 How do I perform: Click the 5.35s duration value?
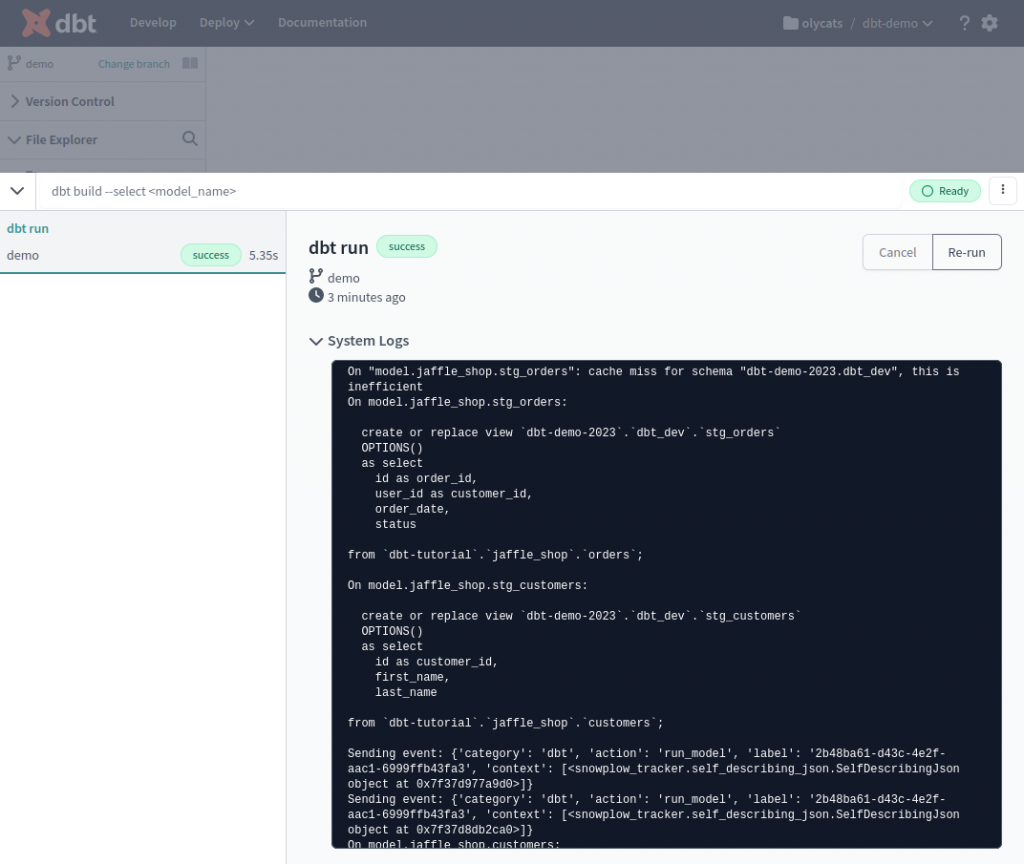pos(263,255)
